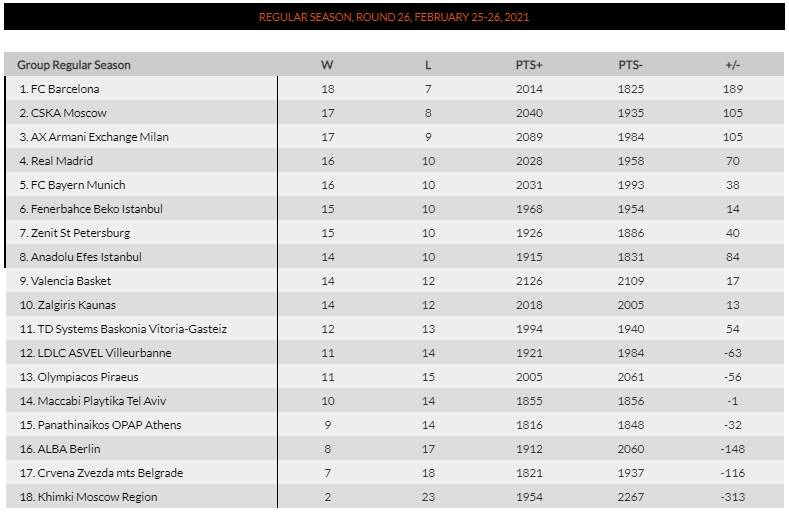Click the Regular Season Round 26 banner
This screenshot has width=789, height=514.
click(394, 17)
